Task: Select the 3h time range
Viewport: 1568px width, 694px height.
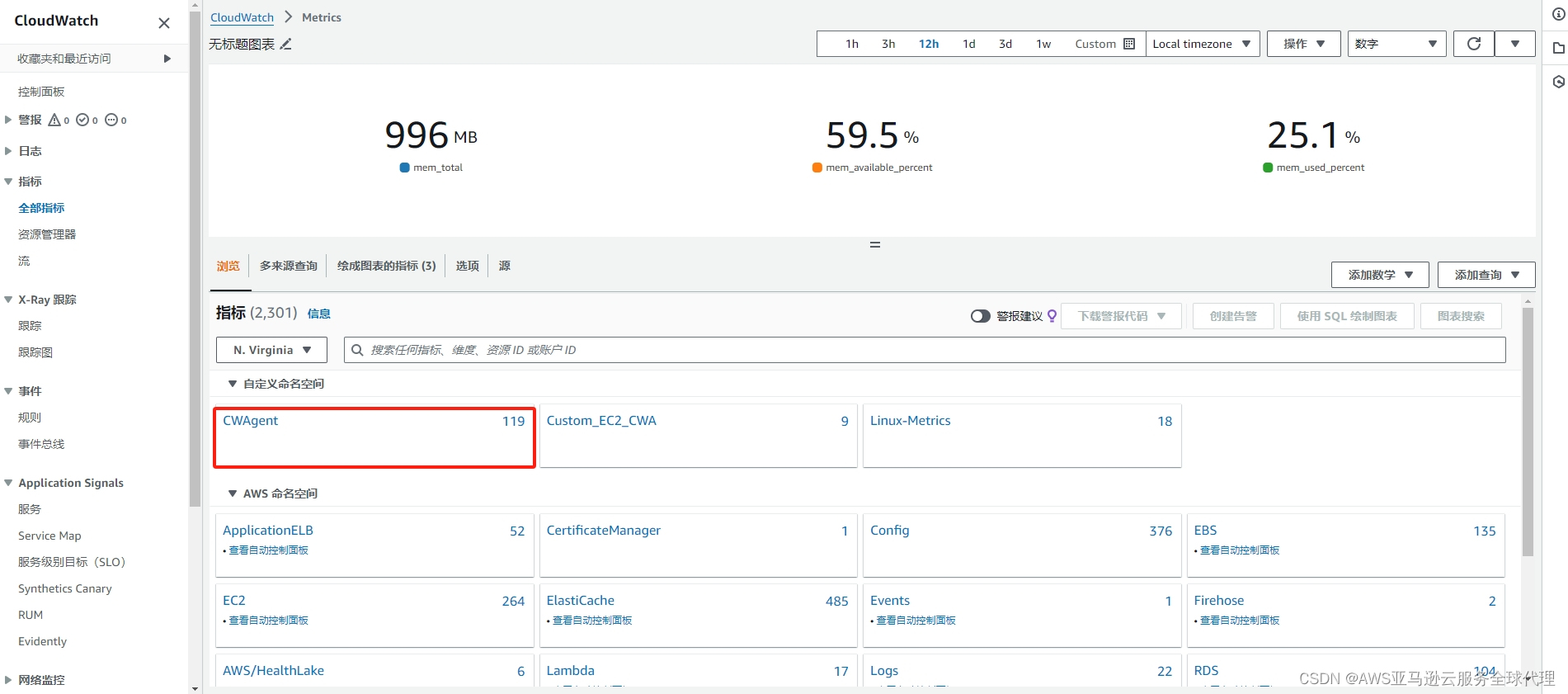Action: tap(888, 44)
